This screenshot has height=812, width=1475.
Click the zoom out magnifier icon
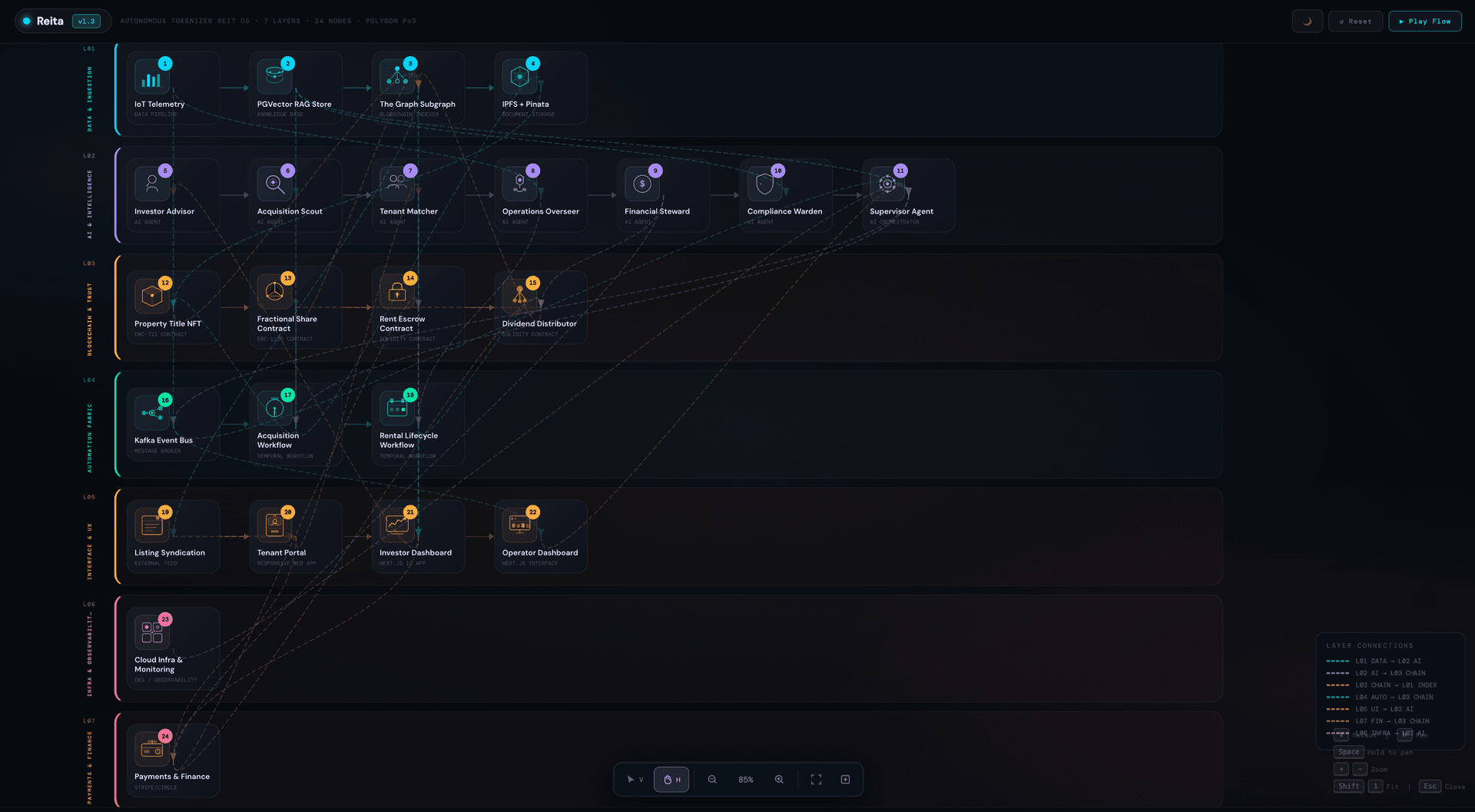point(711,779)
